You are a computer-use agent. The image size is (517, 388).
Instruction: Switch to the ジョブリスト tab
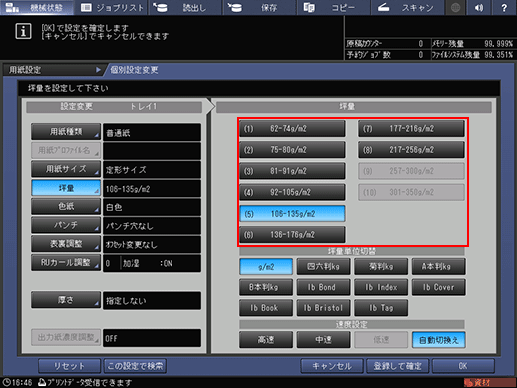(112, 7)
